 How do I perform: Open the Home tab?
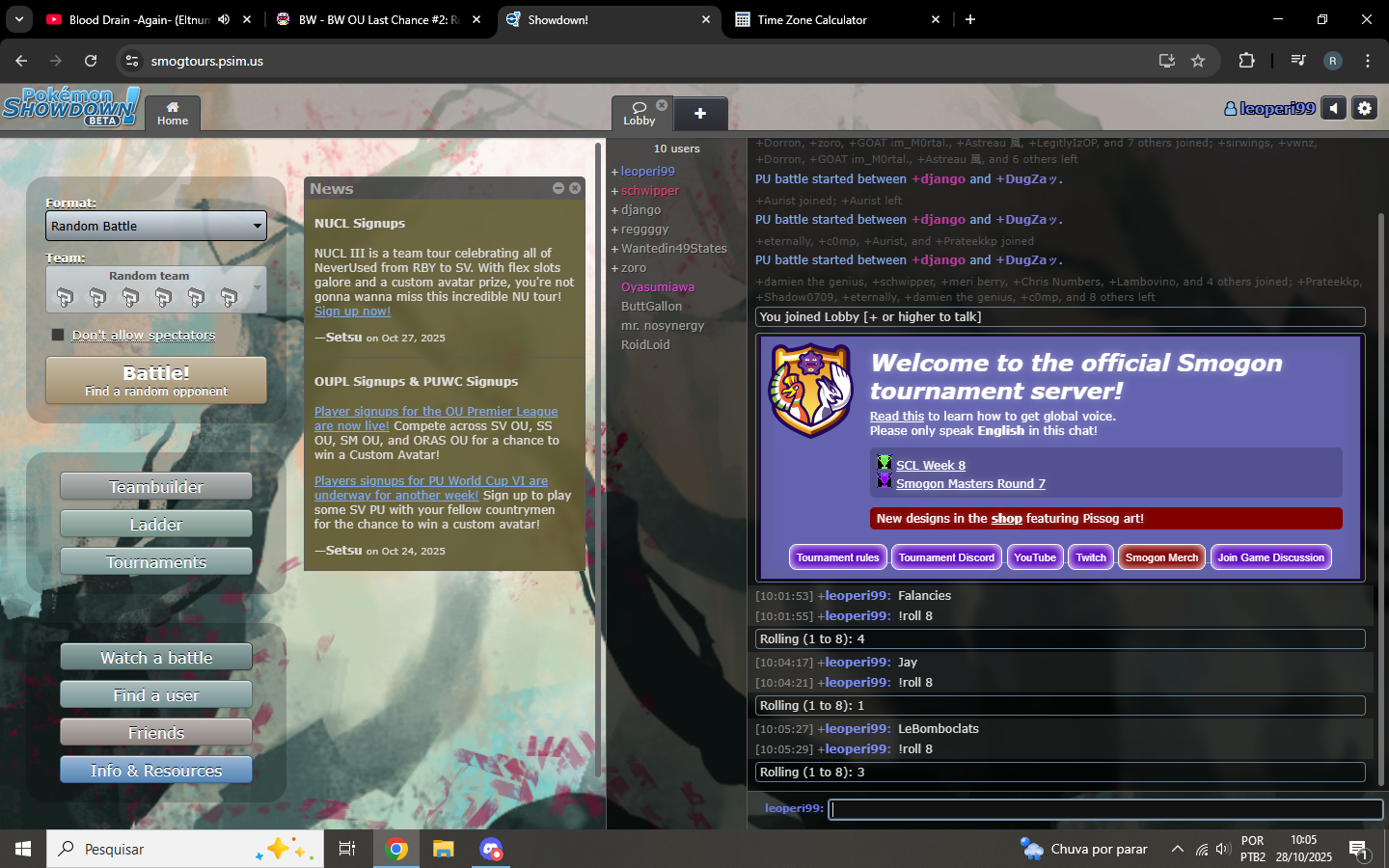pyautogui.click(x=173, y=113)
